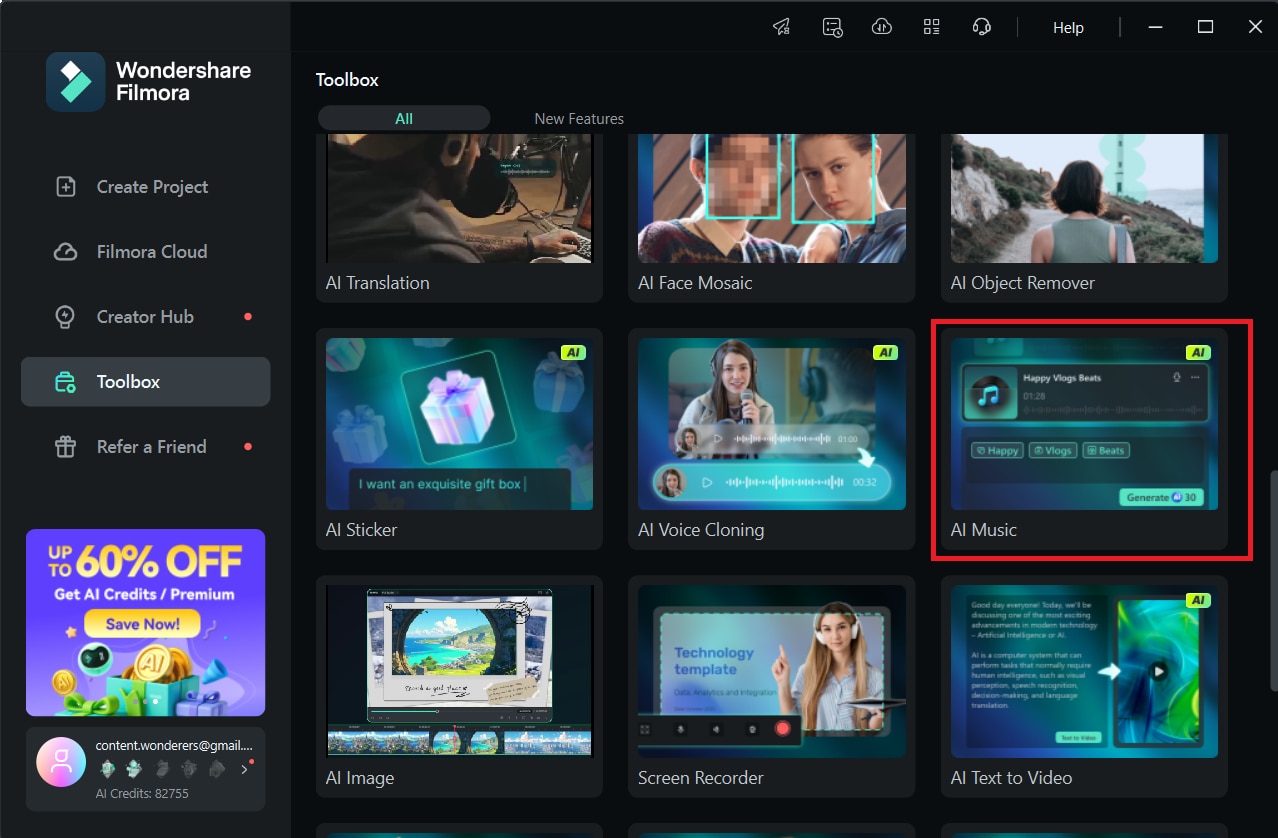Click the fourth grey badge under account email

190,769
